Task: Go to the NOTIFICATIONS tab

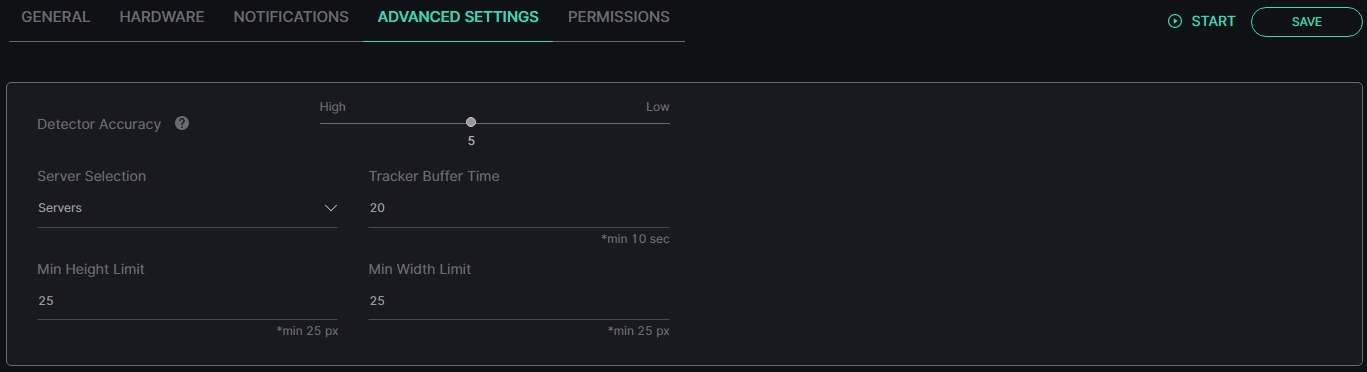Action: 291,17
